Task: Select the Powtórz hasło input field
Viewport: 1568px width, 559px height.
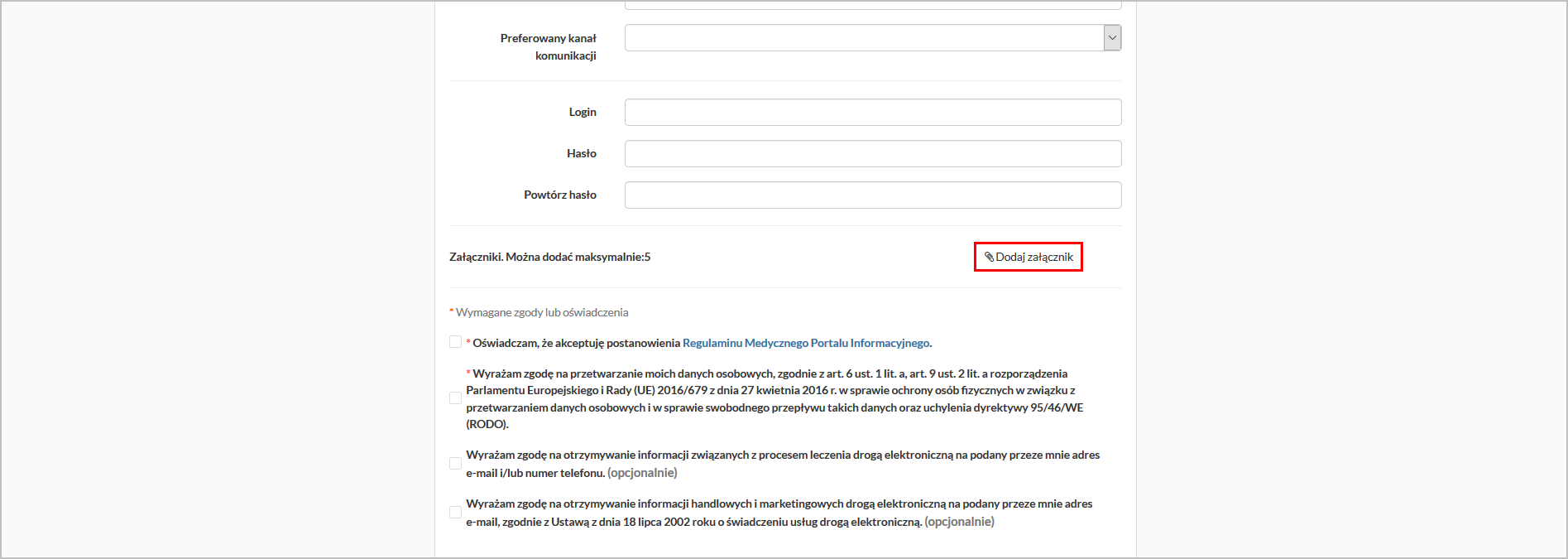Action: 872,195
